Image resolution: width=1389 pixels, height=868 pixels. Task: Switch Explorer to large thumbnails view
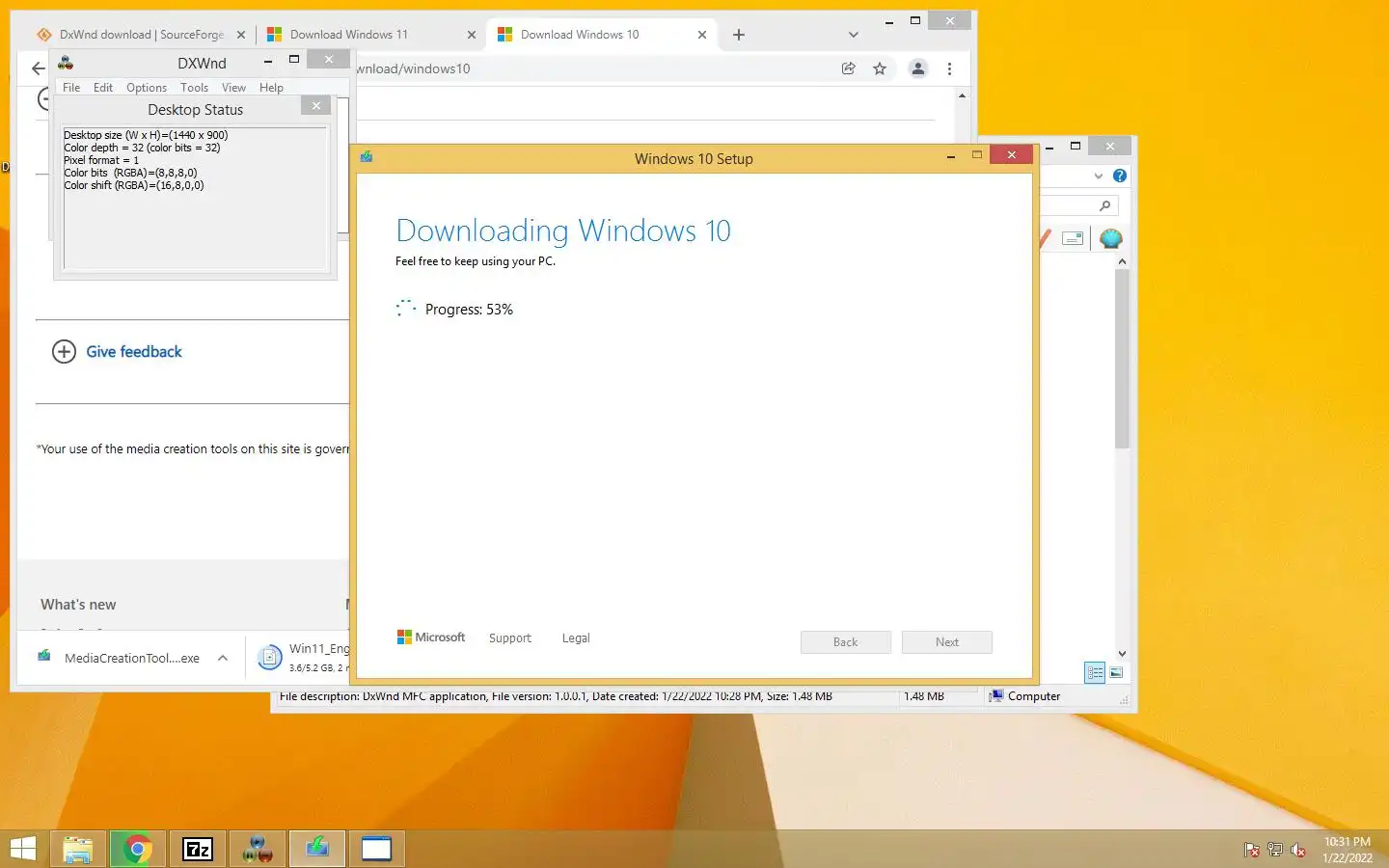tap(1116, 673)
